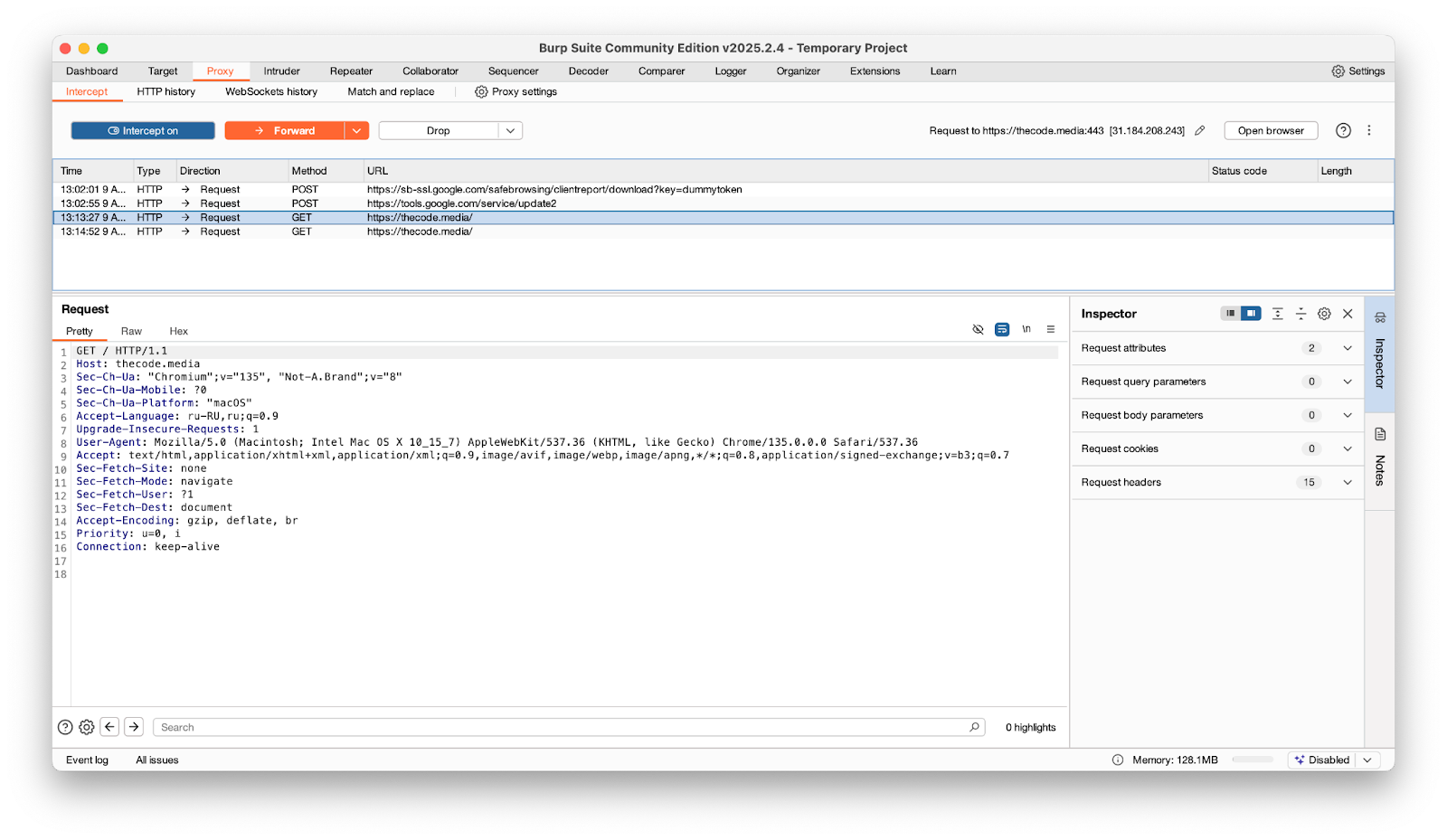This screenshot has width=1447, height=840.
Task: Toggle Intercept on button
Action: pos(143,131)
